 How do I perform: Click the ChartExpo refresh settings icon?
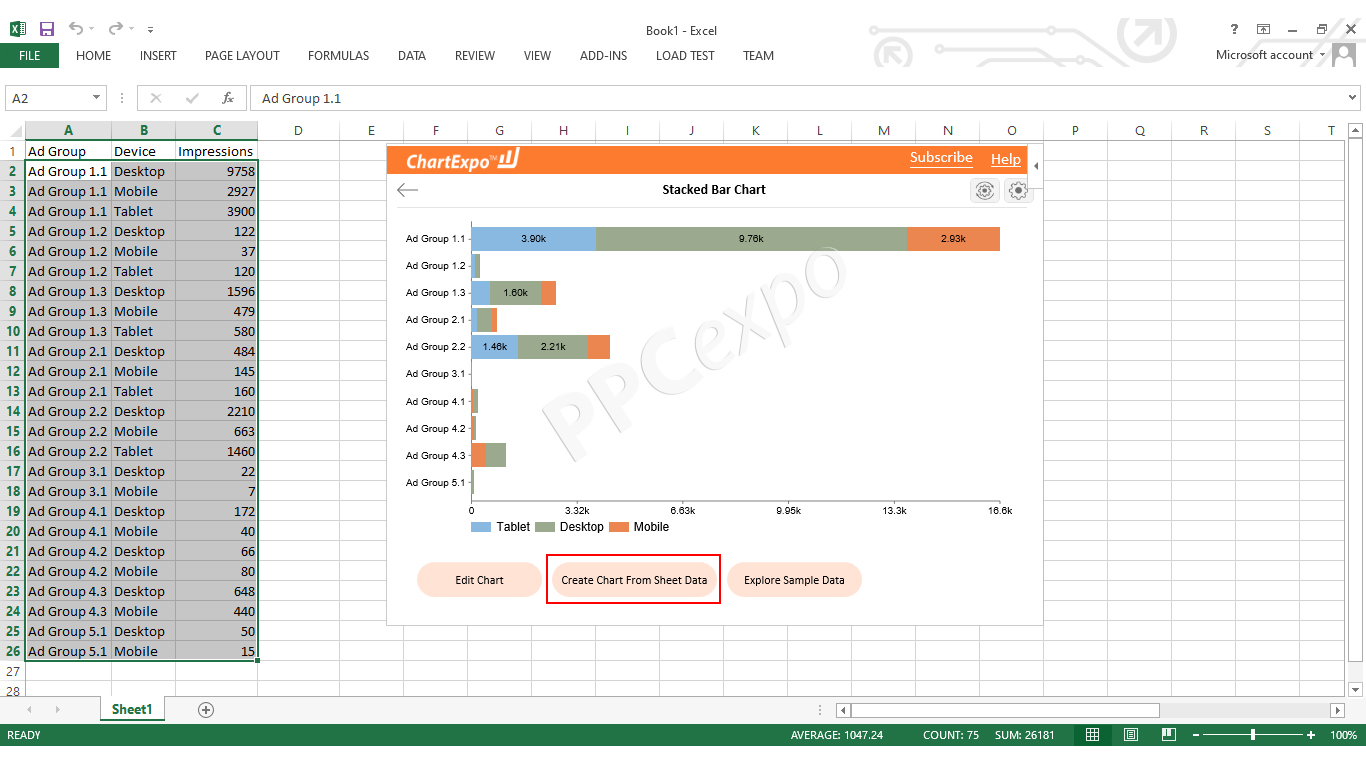(x=984, y=190)
